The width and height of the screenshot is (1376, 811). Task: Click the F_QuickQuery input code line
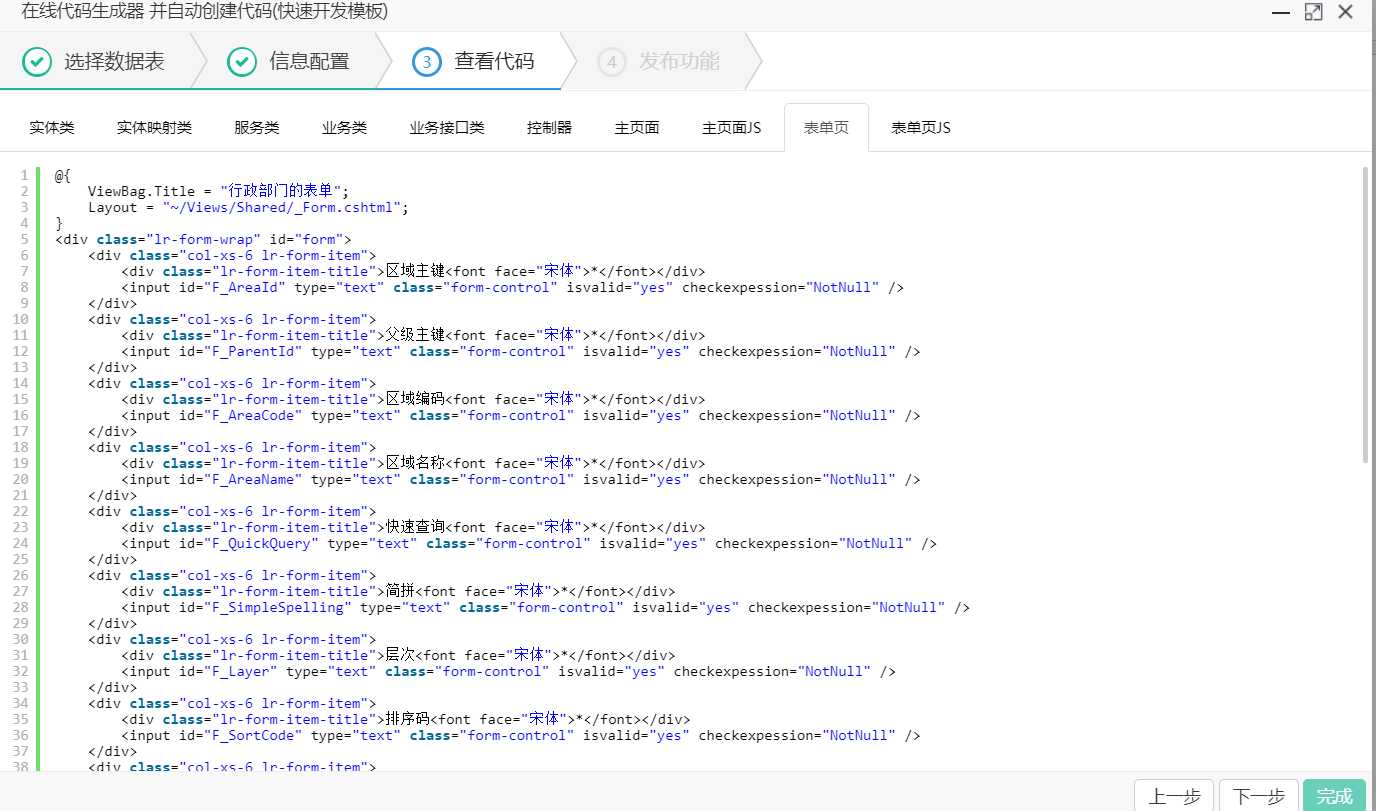coord(529,543)
